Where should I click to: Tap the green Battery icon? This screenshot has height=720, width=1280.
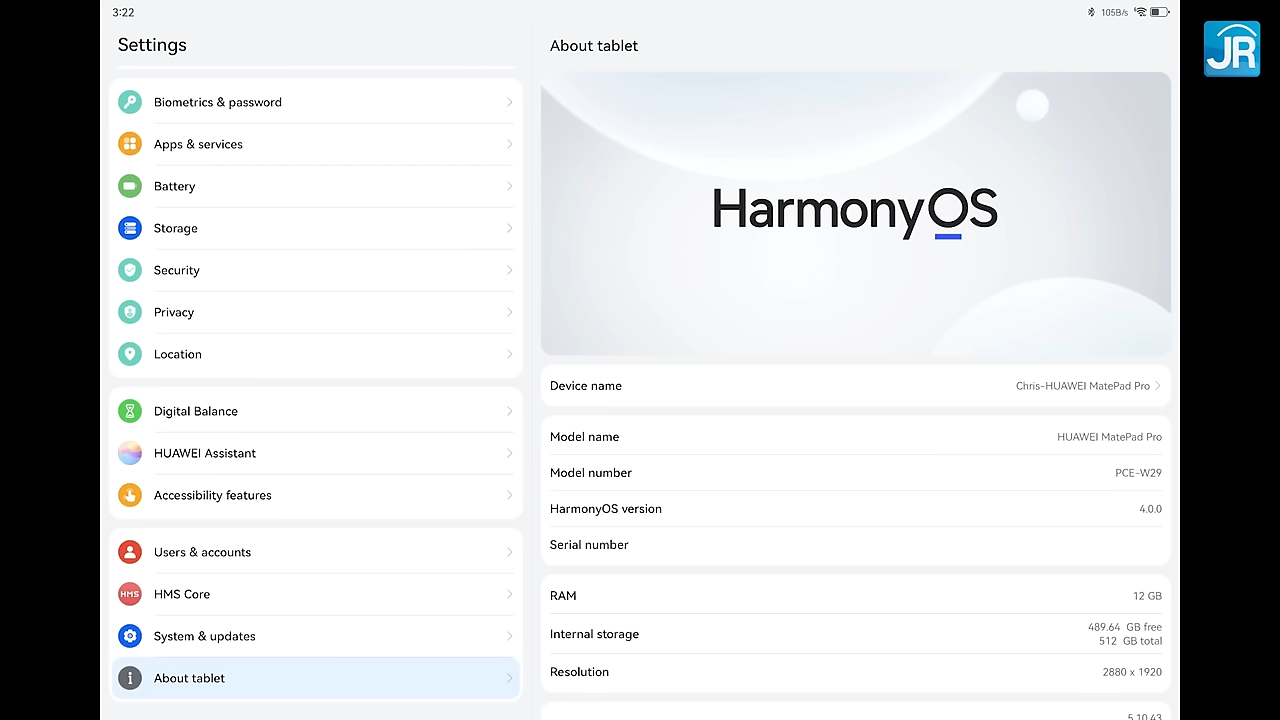pyautogui.click(x=130, y=186)
